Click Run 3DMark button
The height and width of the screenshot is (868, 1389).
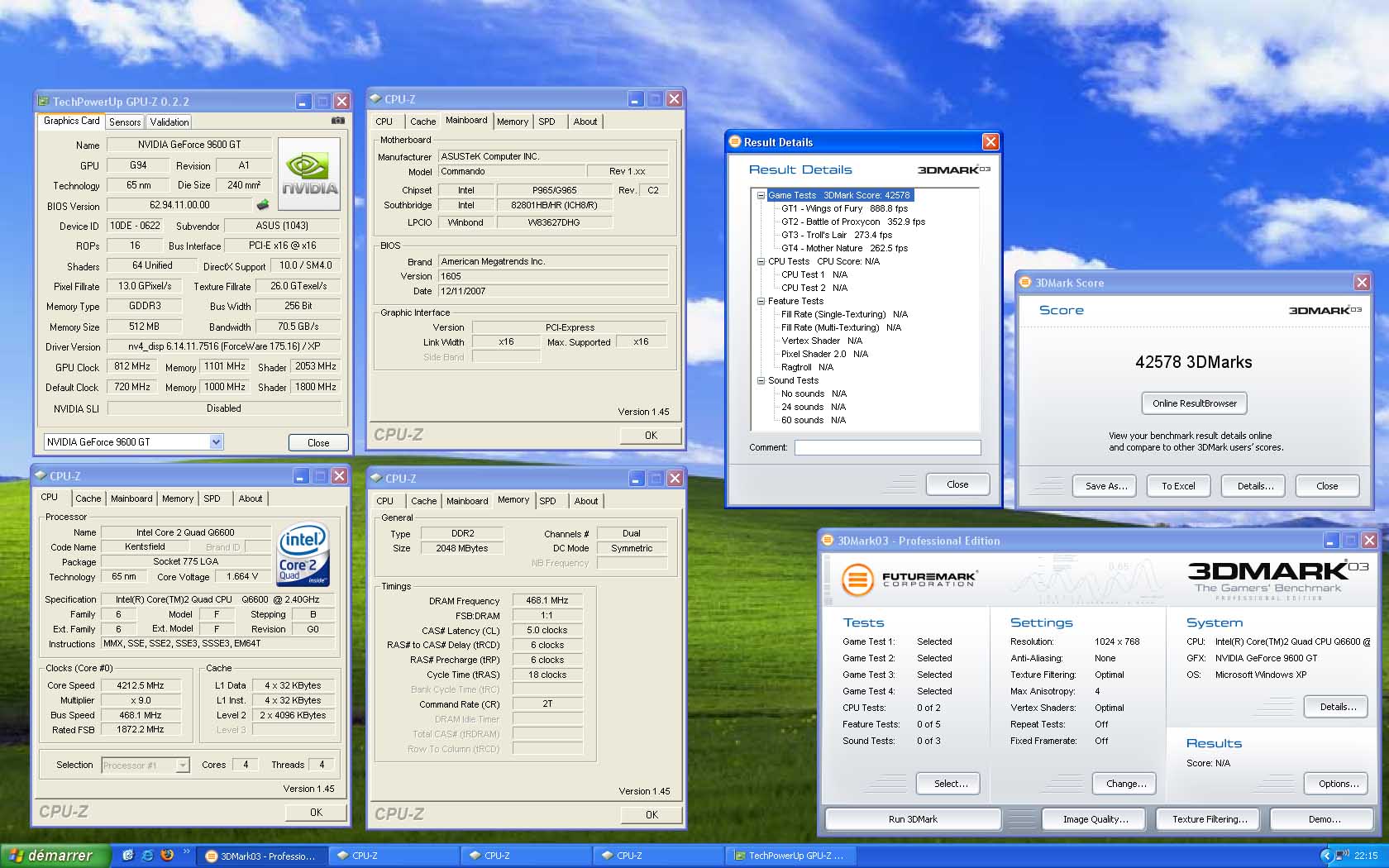(x=913, y=819)
